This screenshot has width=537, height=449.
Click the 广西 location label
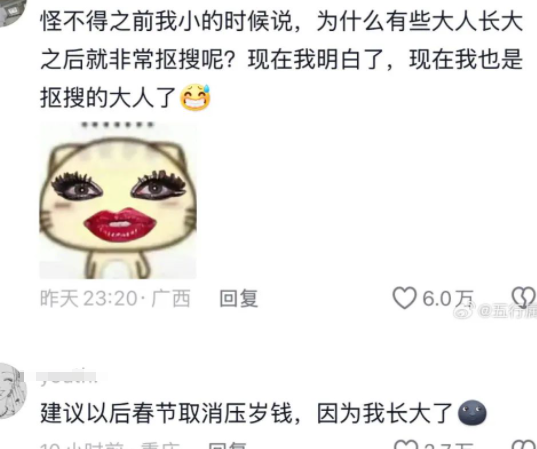pos(171,299)
